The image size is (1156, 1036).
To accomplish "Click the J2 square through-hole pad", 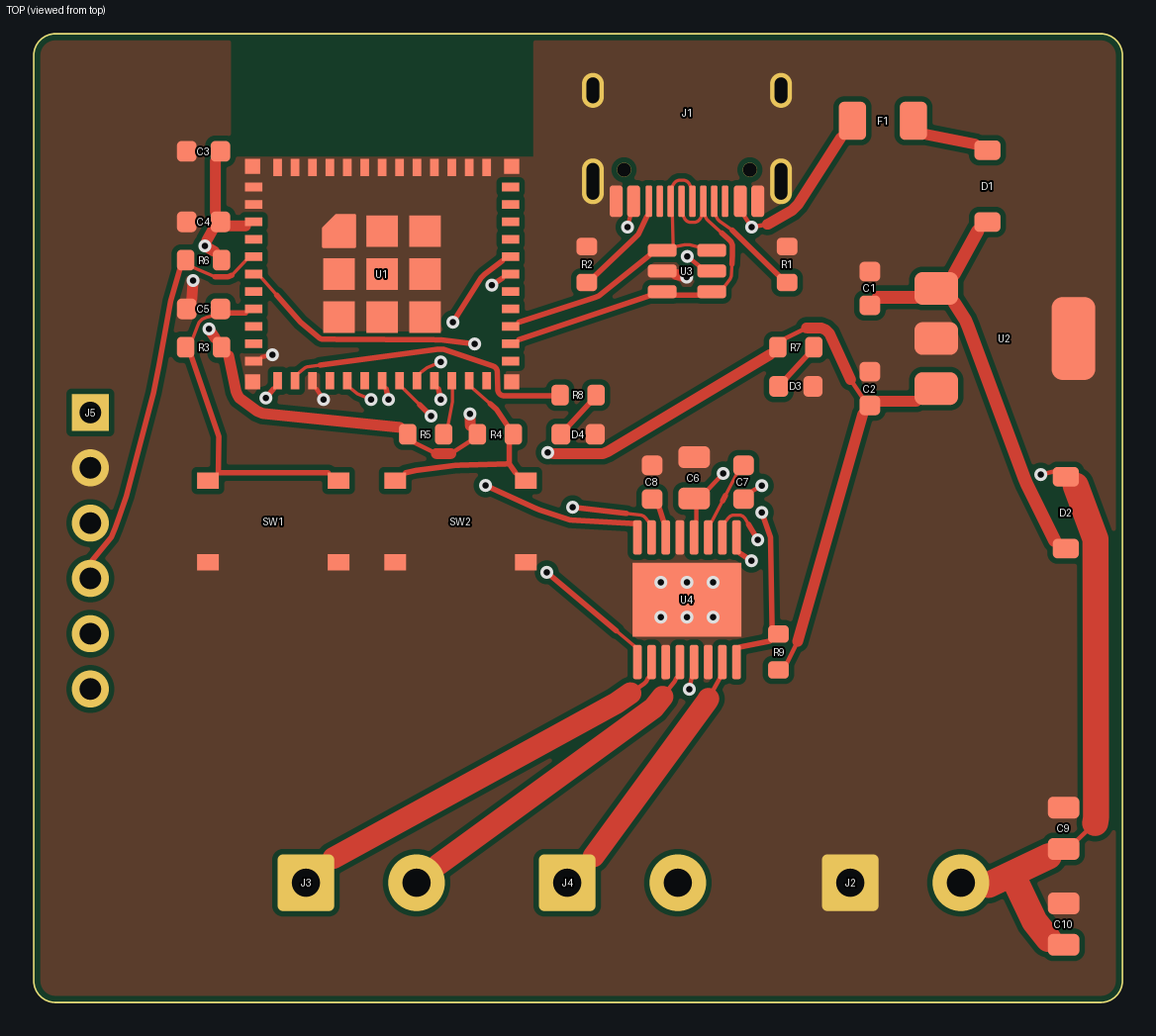I will pos(850,883).
